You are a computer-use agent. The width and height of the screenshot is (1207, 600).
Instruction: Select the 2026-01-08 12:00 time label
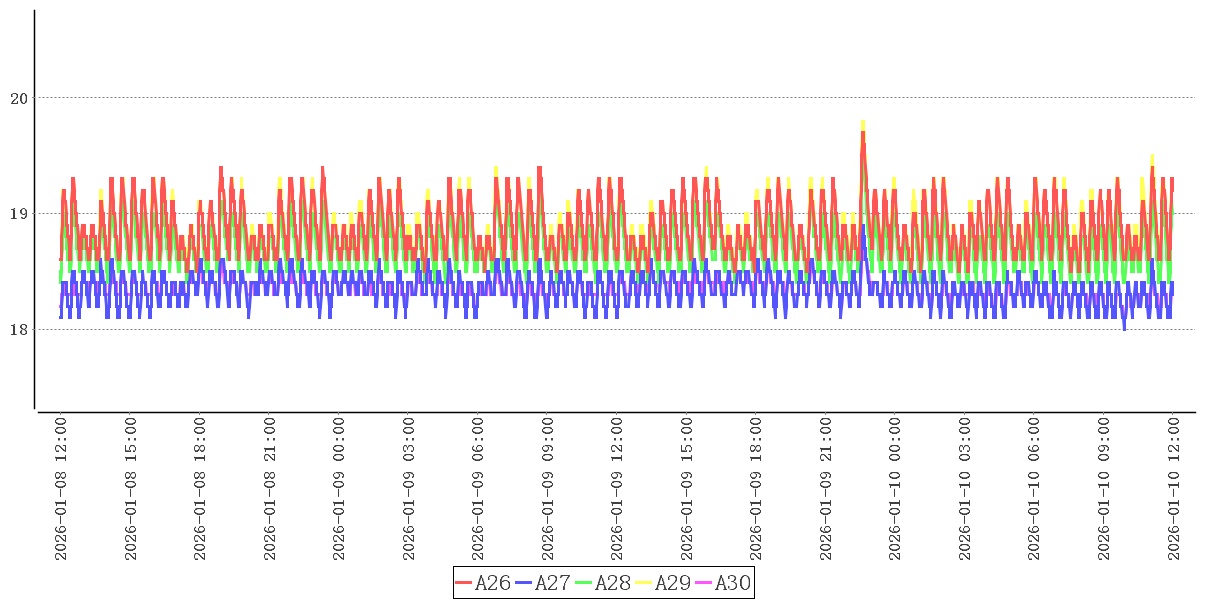pos(60,489)
